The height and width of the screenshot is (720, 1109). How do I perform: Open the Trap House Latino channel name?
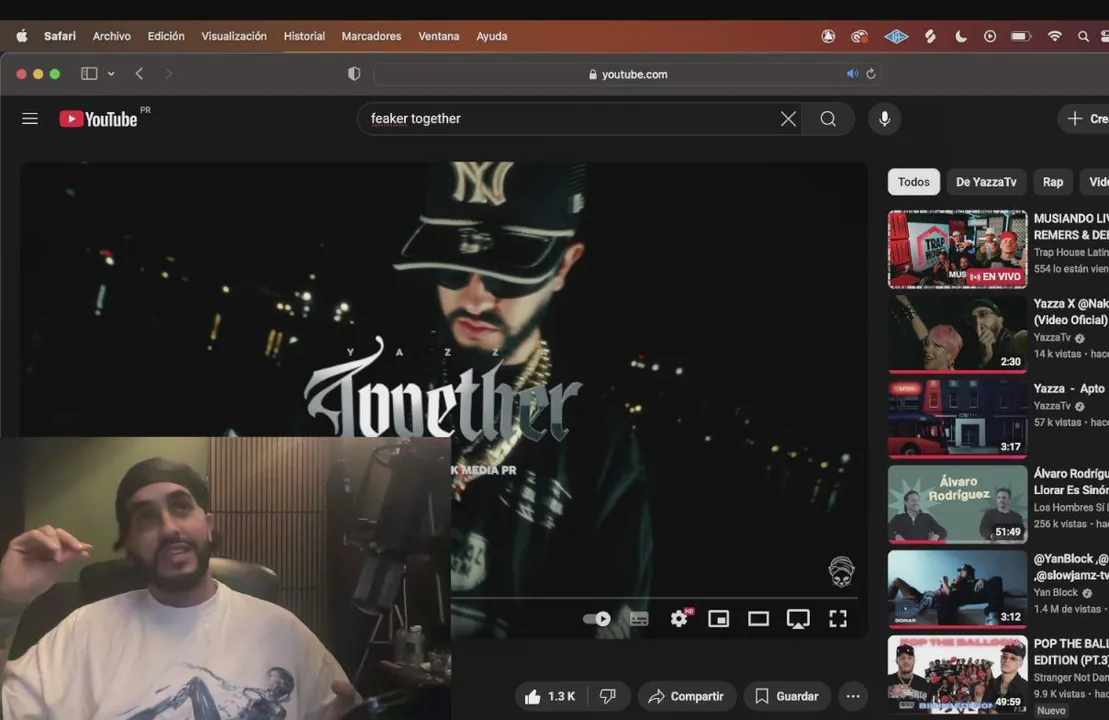pyautogui.click(x=1071, y=252)
